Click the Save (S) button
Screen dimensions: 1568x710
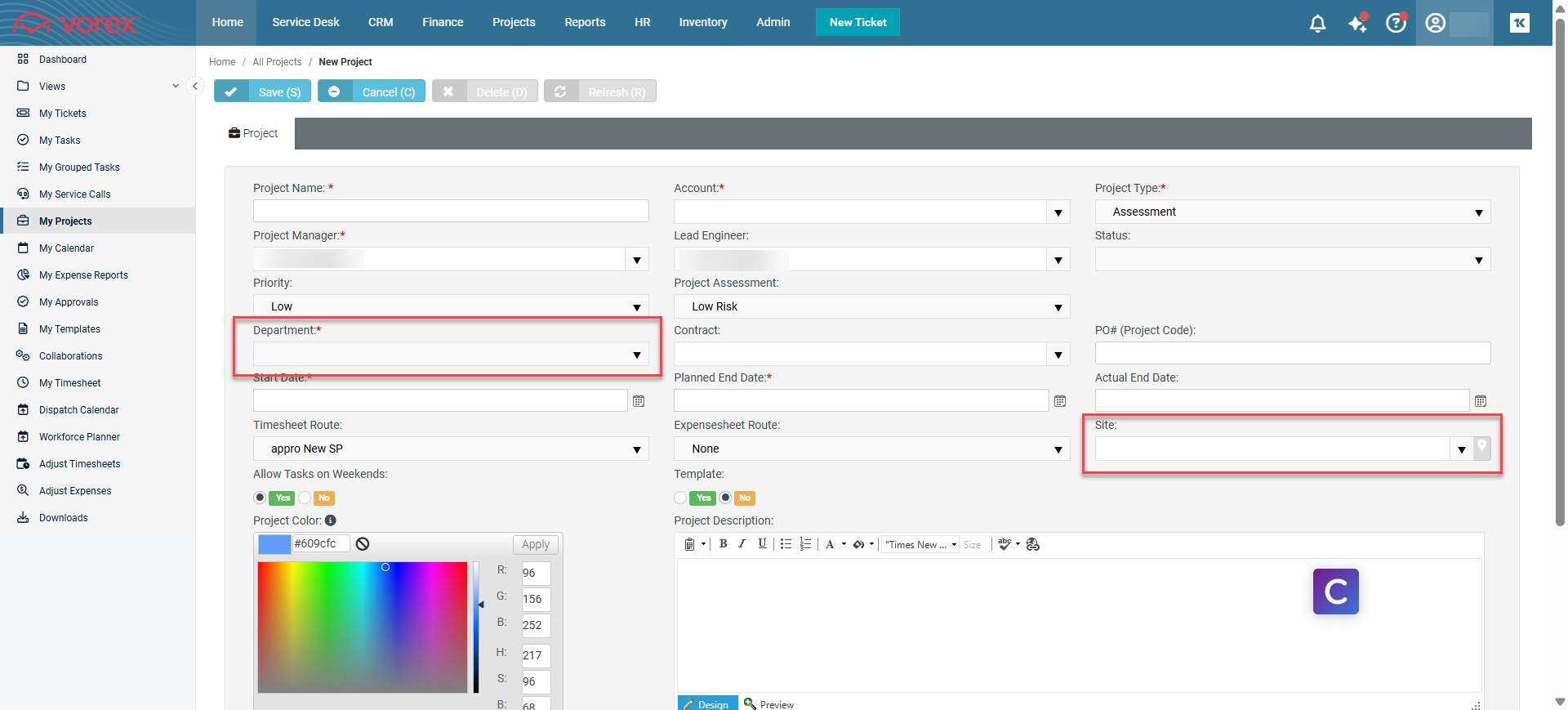click(x=262, y=92)
